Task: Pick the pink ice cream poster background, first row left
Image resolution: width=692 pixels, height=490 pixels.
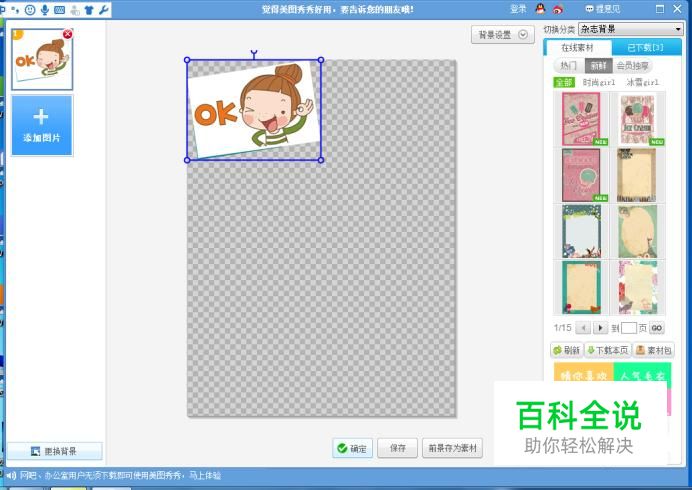Action: point(581,119)
